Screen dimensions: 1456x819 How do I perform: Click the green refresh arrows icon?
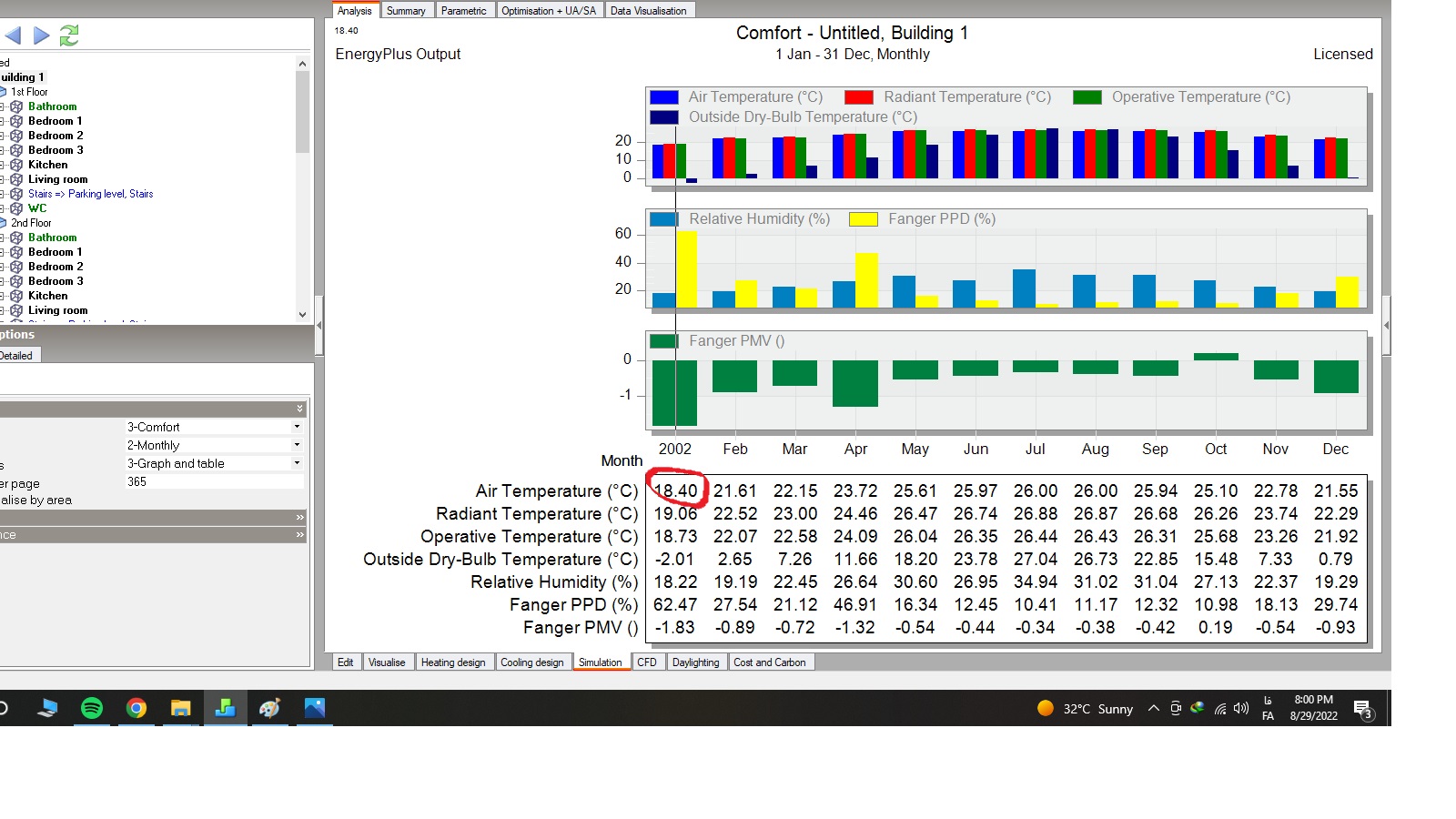click(x=69, y=35)
